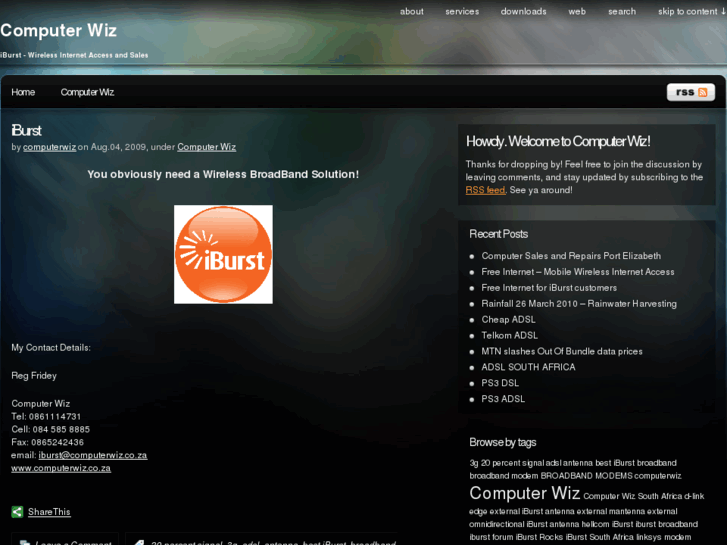This screenshot has width=727, height=545.
Task: Click You obviously need a Wireless BroadBand headline
Action: pyautogui.click(x=223, y=174)
